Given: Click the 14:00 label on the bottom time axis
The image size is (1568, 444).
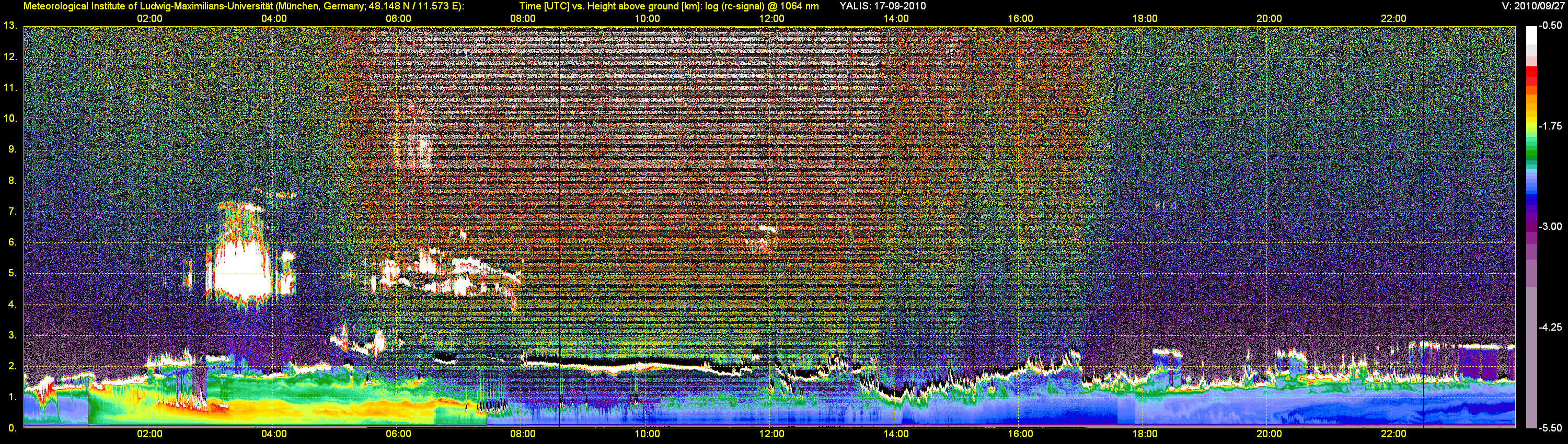Looking at the screenshot, I should click(x=896, y=434).
